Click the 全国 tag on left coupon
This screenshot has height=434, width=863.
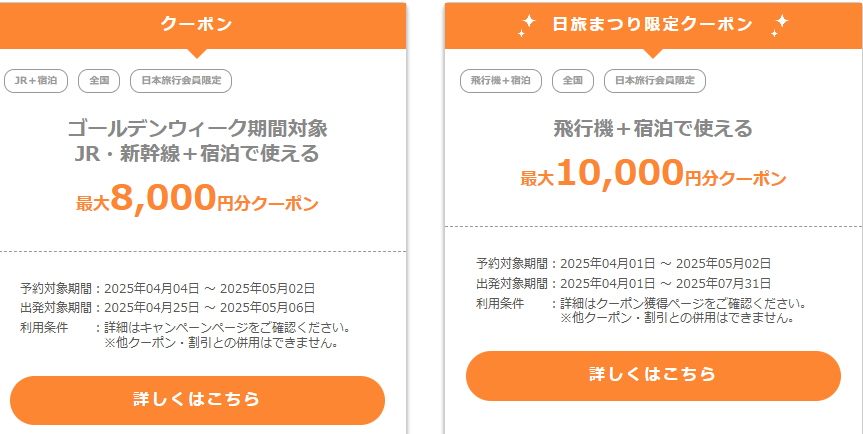coord(99,81)
